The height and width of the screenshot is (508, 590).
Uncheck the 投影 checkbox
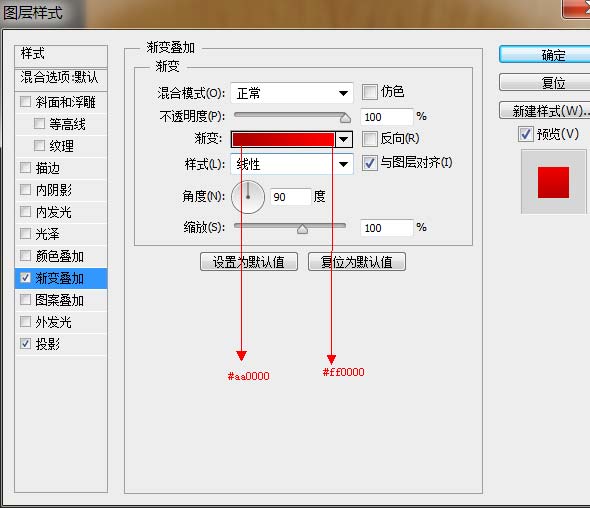tap(25, 344)
